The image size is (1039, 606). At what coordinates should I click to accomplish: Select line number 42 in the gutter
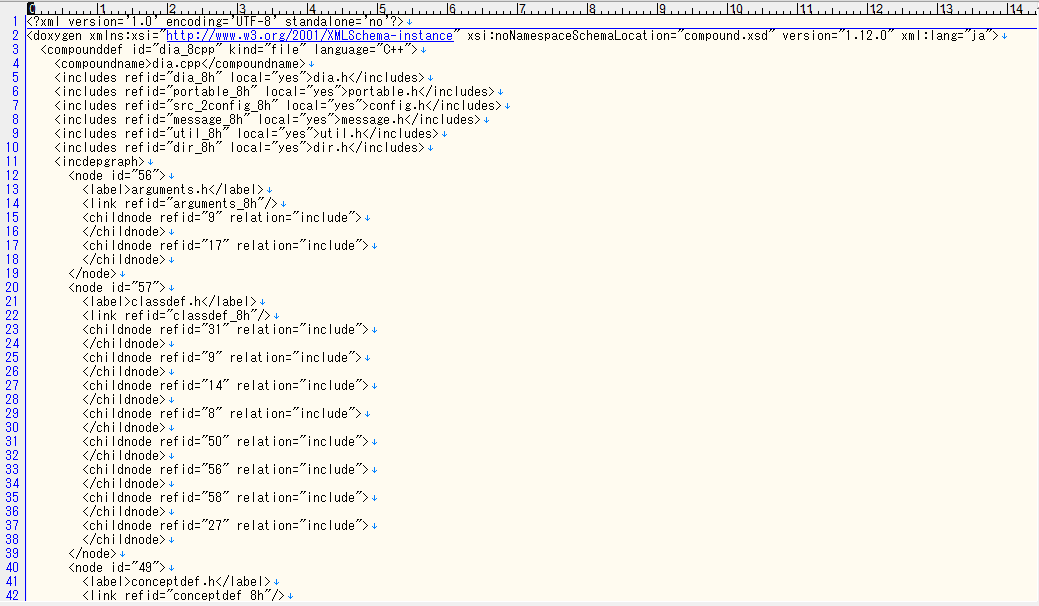[12, 595]
